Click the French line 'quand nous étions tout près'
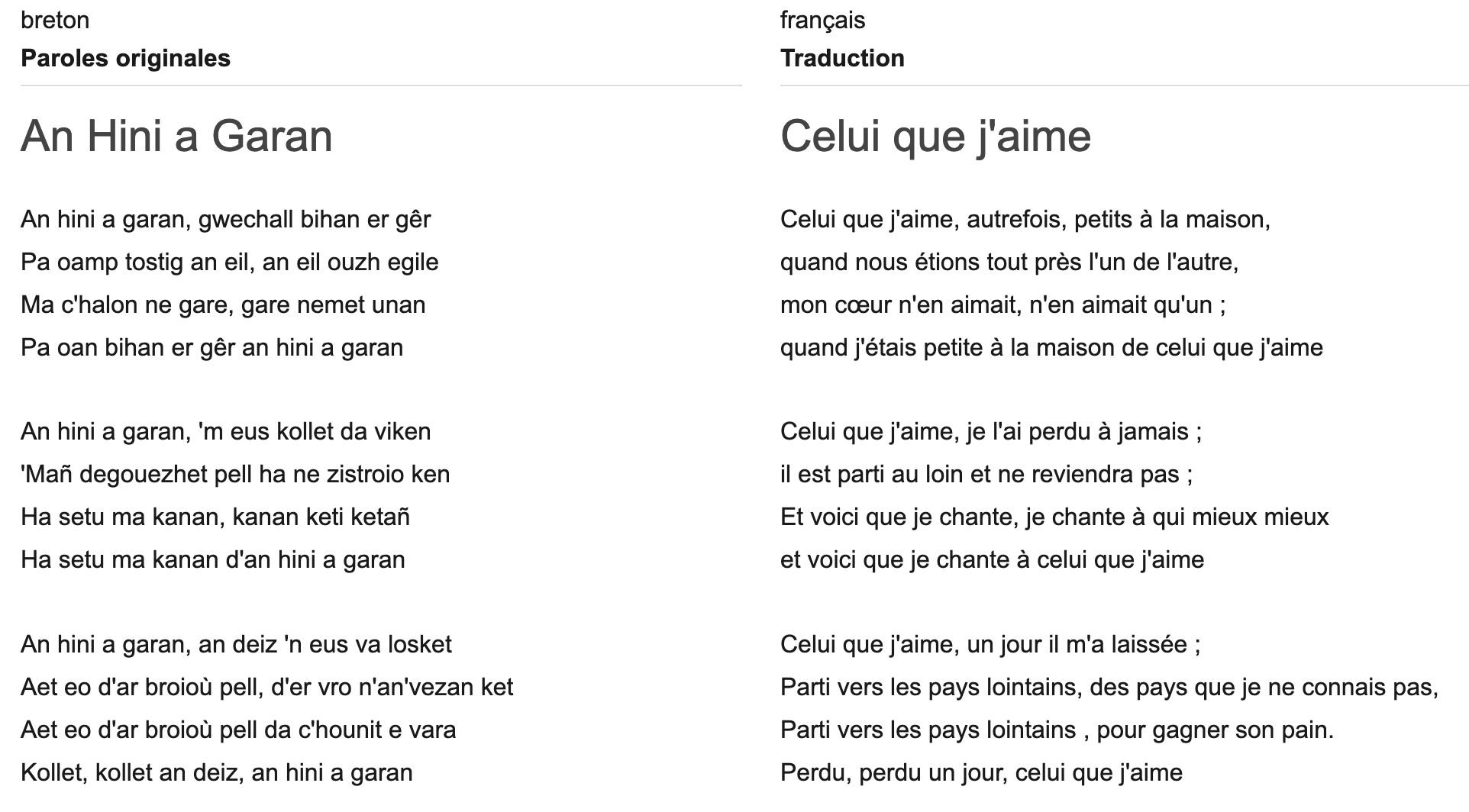 tap(1009, 263)
